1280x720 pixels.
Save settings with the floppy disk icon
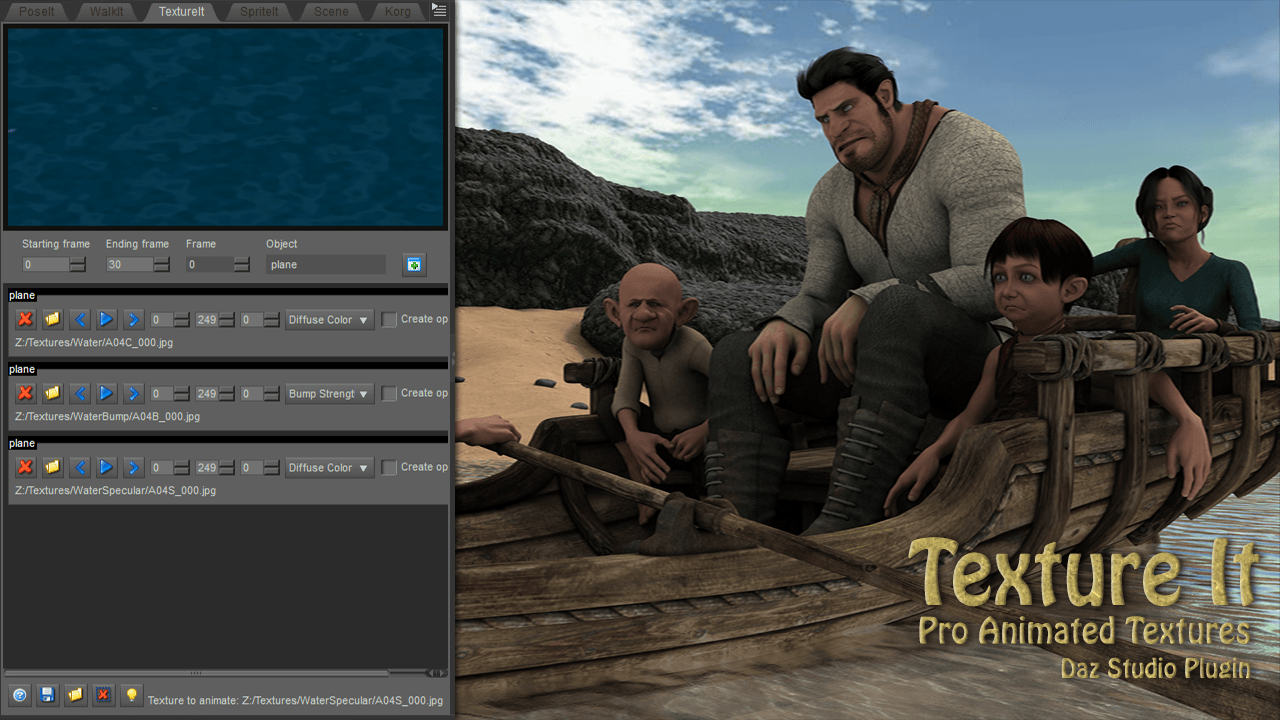click(x=47, y=695)
